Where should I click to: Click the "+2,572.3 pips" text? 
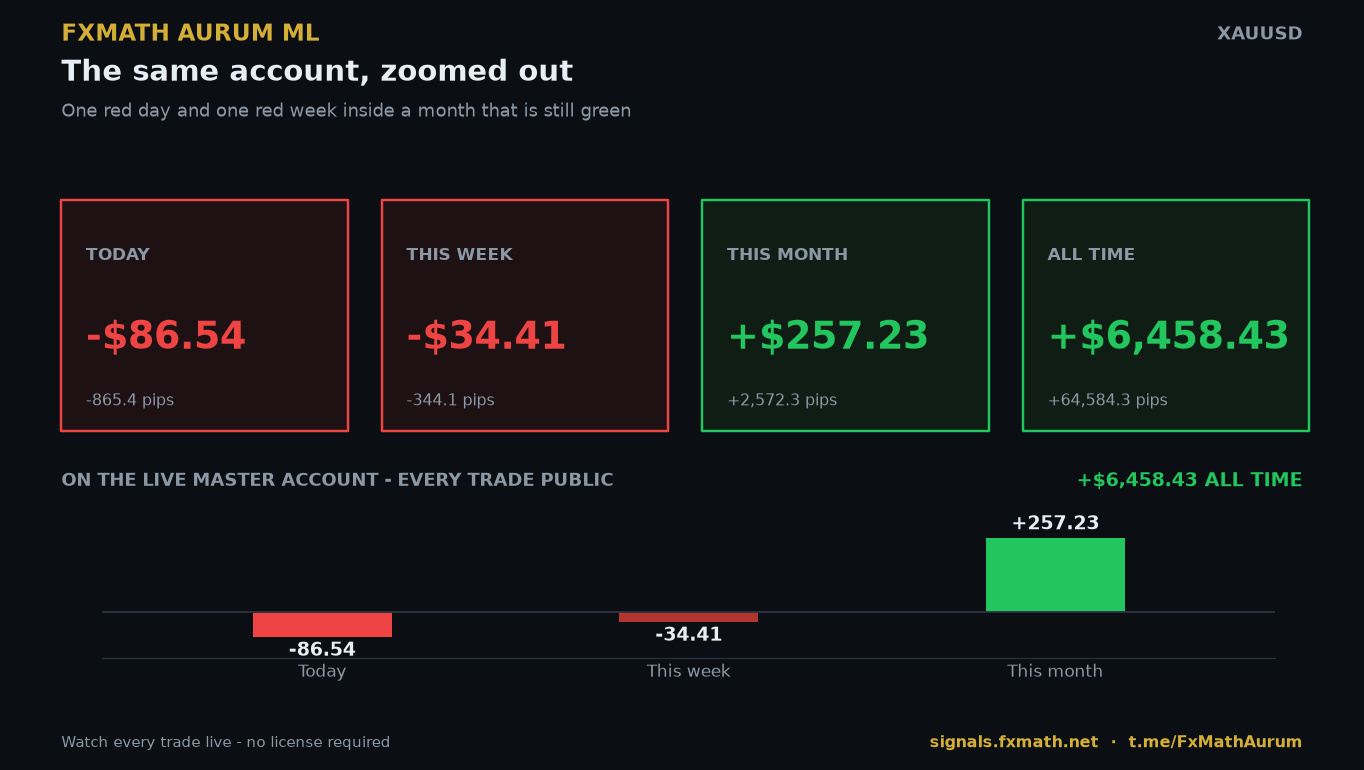pyautogui.click(x=782, y=400)
